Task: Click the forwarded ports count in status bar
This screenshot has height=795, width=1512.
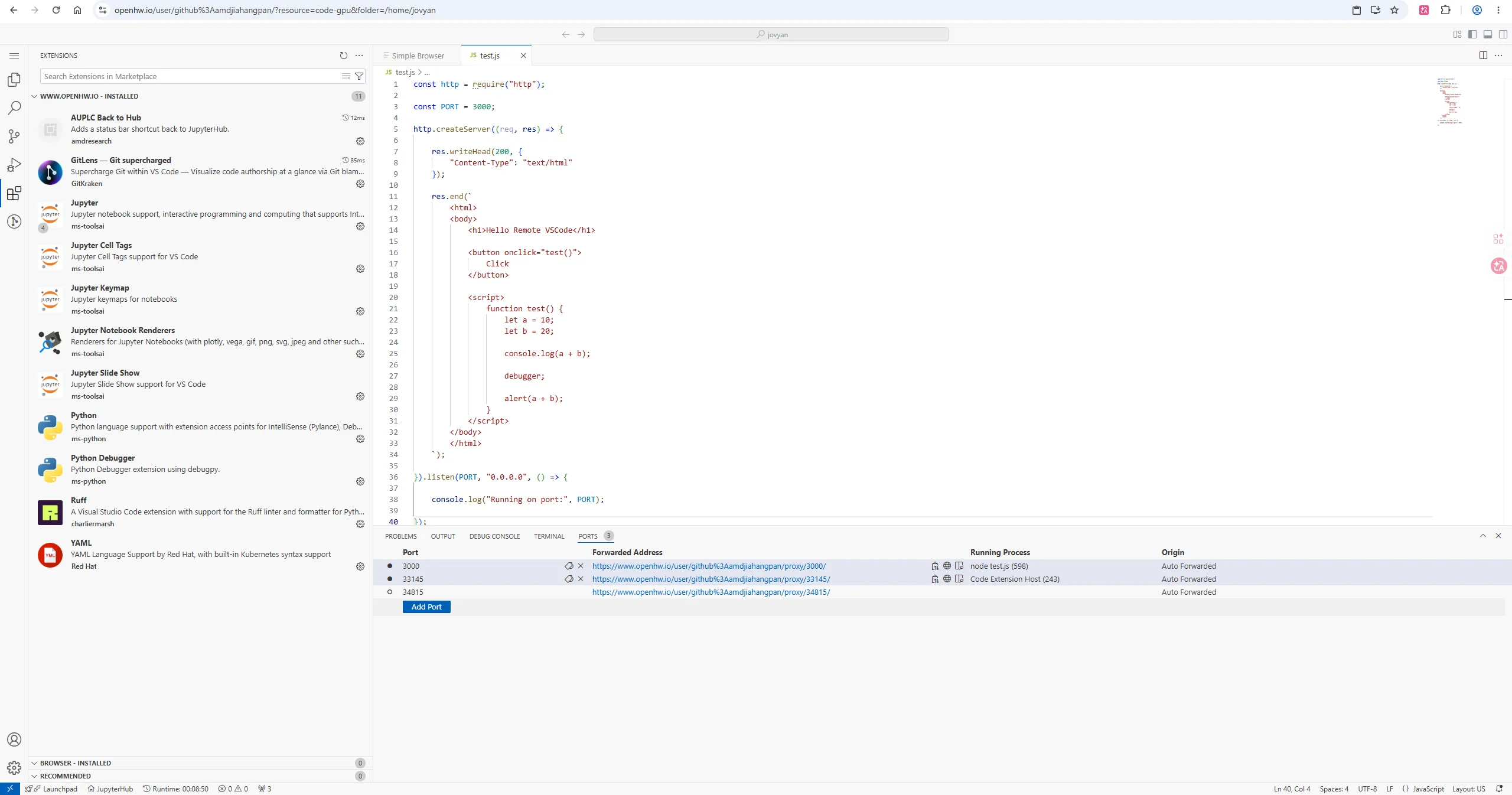Action: click(x=265, y=789)
